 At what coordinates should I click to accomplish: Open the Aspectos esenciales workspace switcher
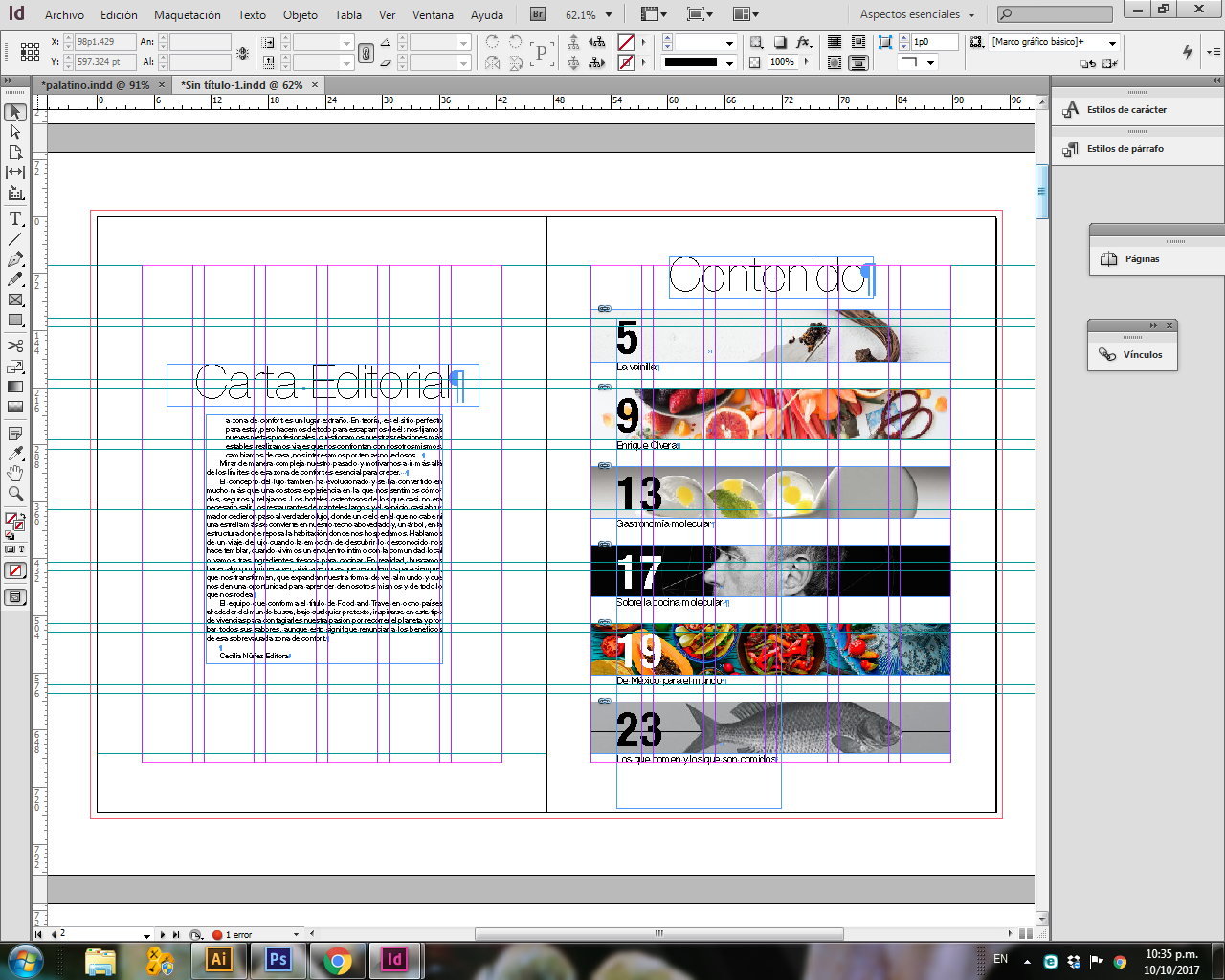(x=917, y=14)
